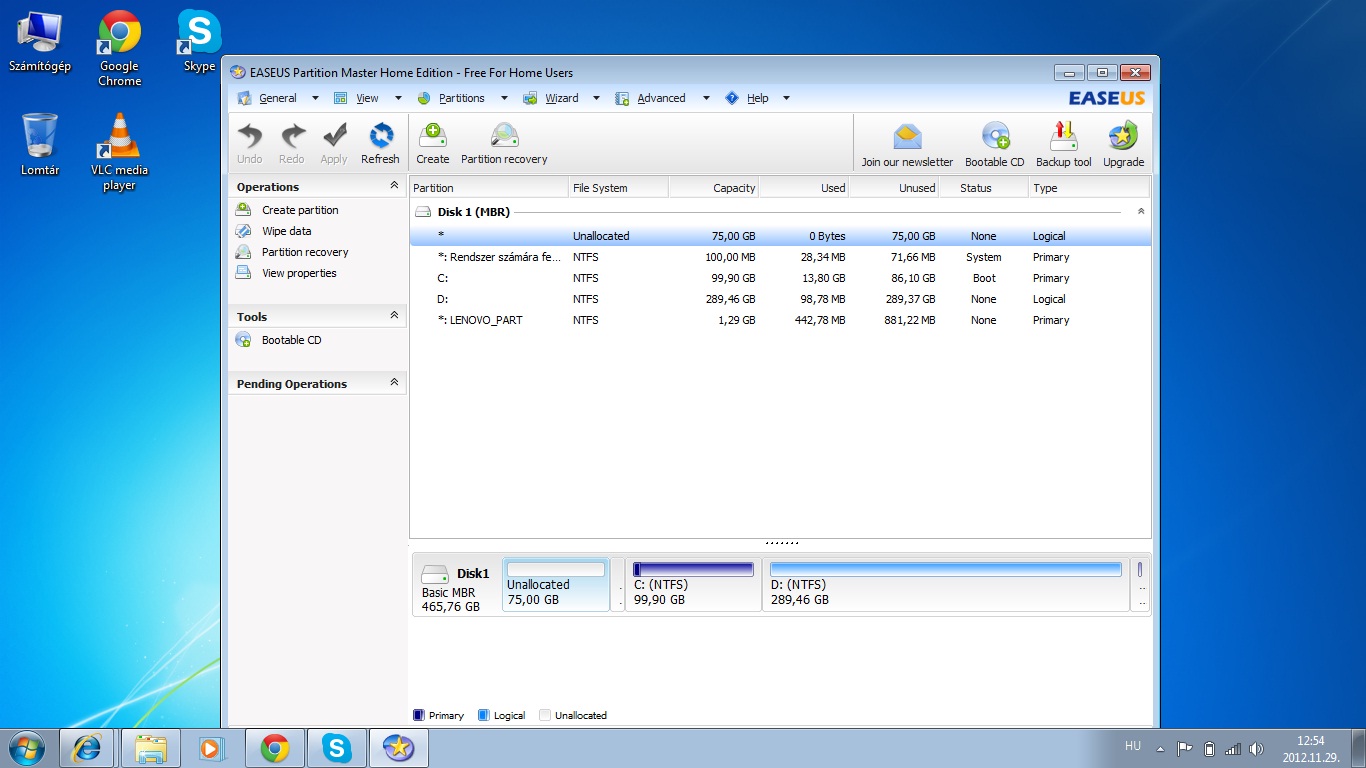Open View properties operation
1366x768 pixels.
(x=299, y=273)
